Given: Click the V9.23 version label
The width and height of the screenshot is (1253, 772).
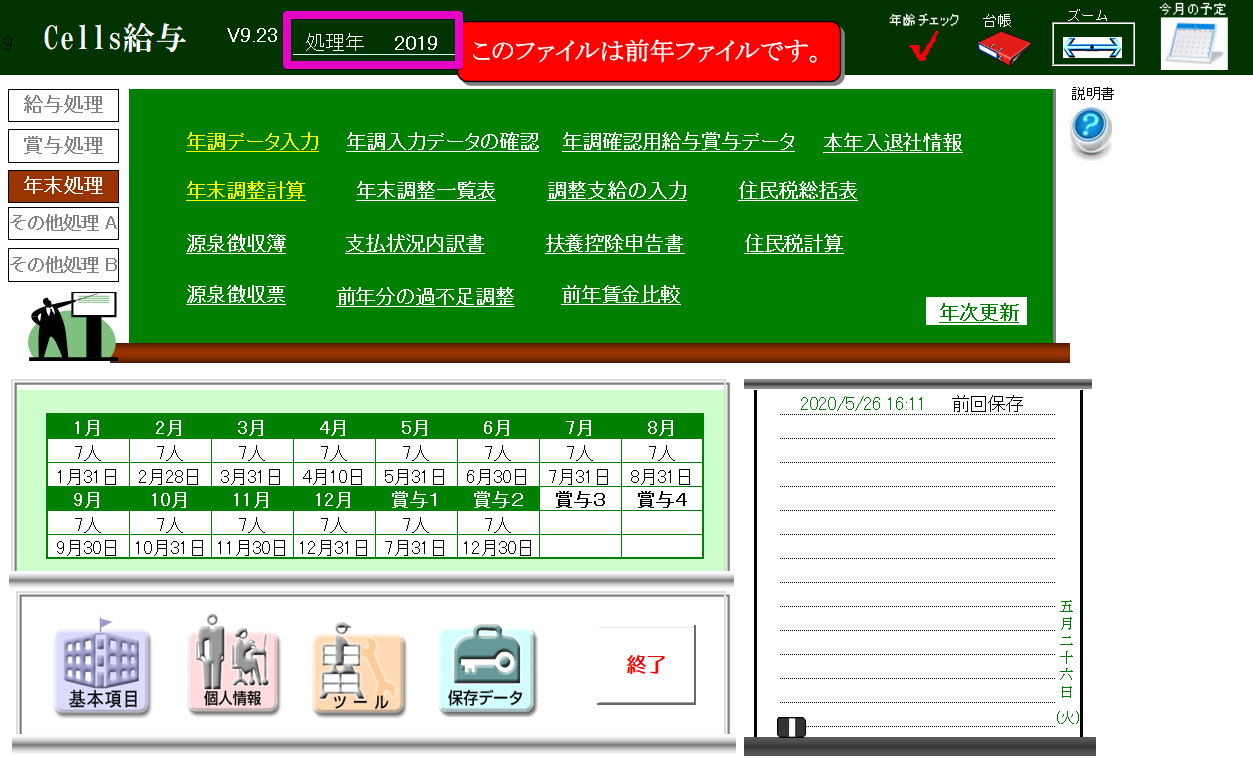Looking at the screenshot, I should click(x=252, y=36).
